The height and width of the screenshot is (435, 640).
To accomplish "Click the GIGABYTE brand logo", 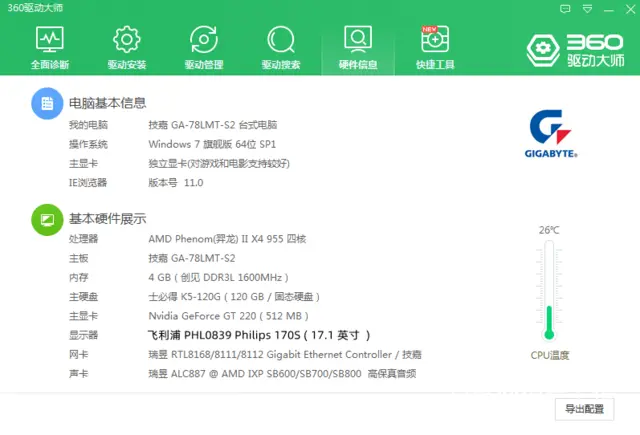I will [551, 133].
